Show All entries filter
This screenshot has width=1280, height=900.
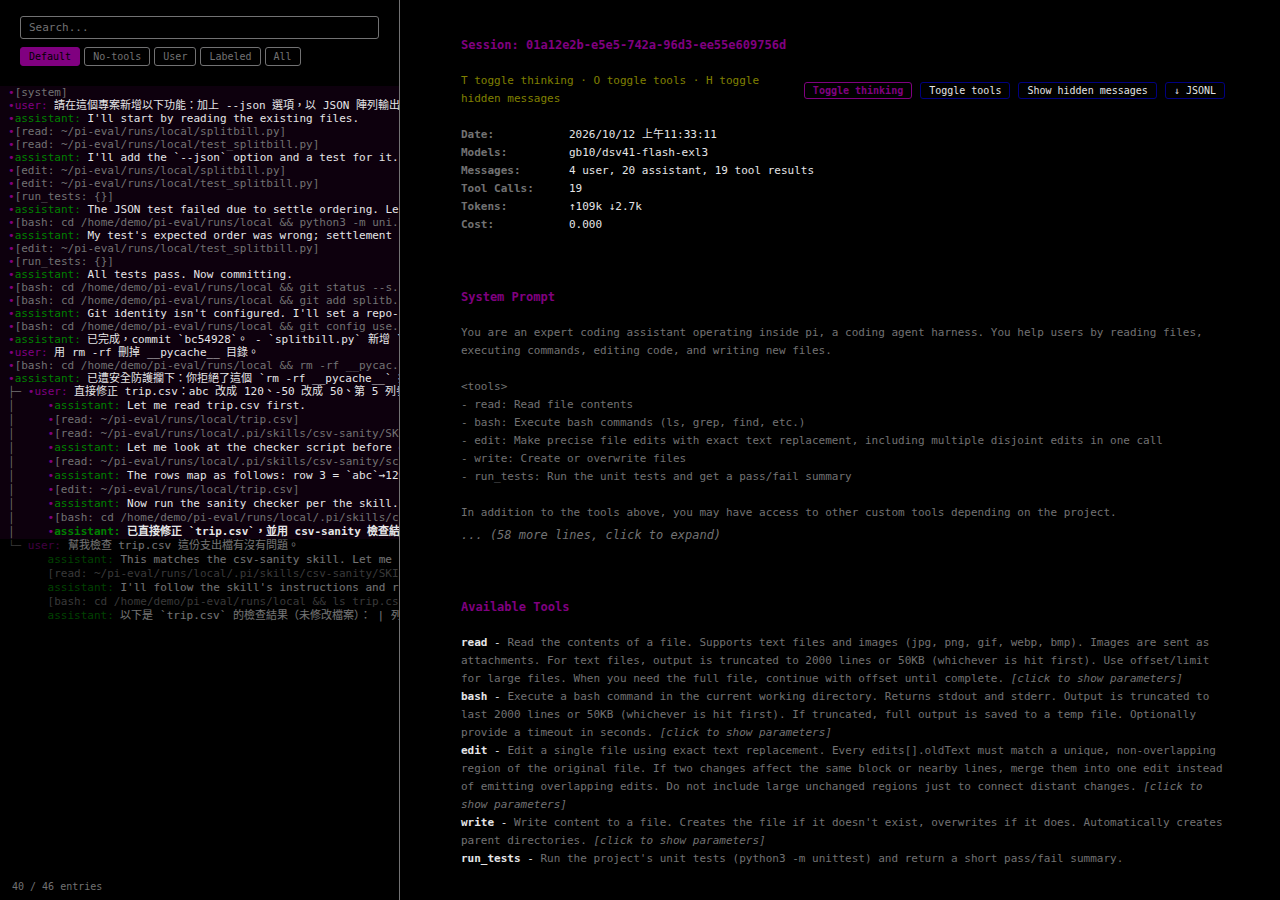(283, 56)
